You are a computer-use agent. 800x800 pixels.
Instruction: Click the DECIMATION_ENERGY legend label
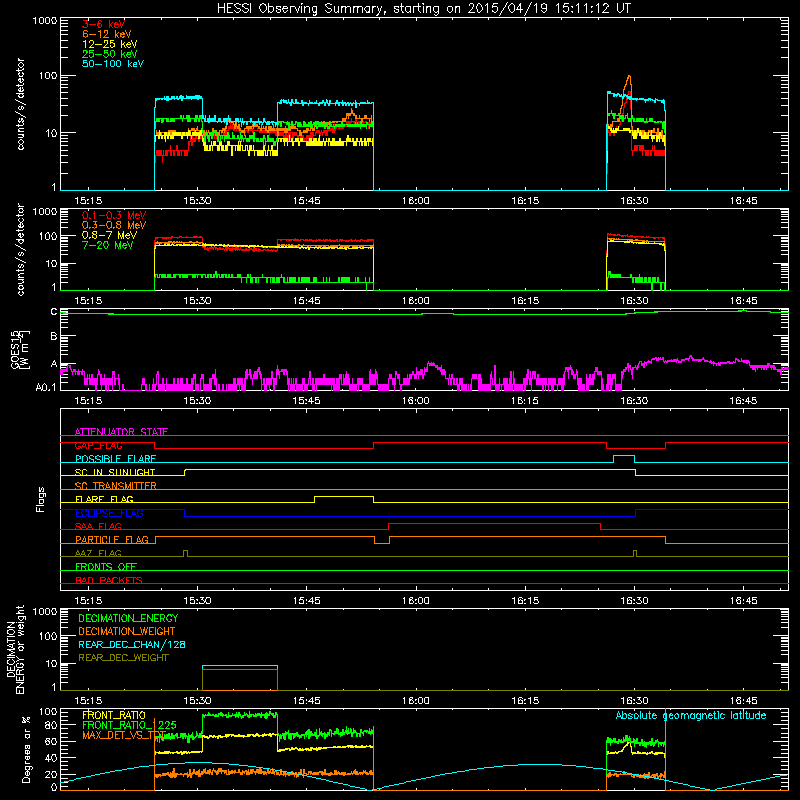pos(128,618)
